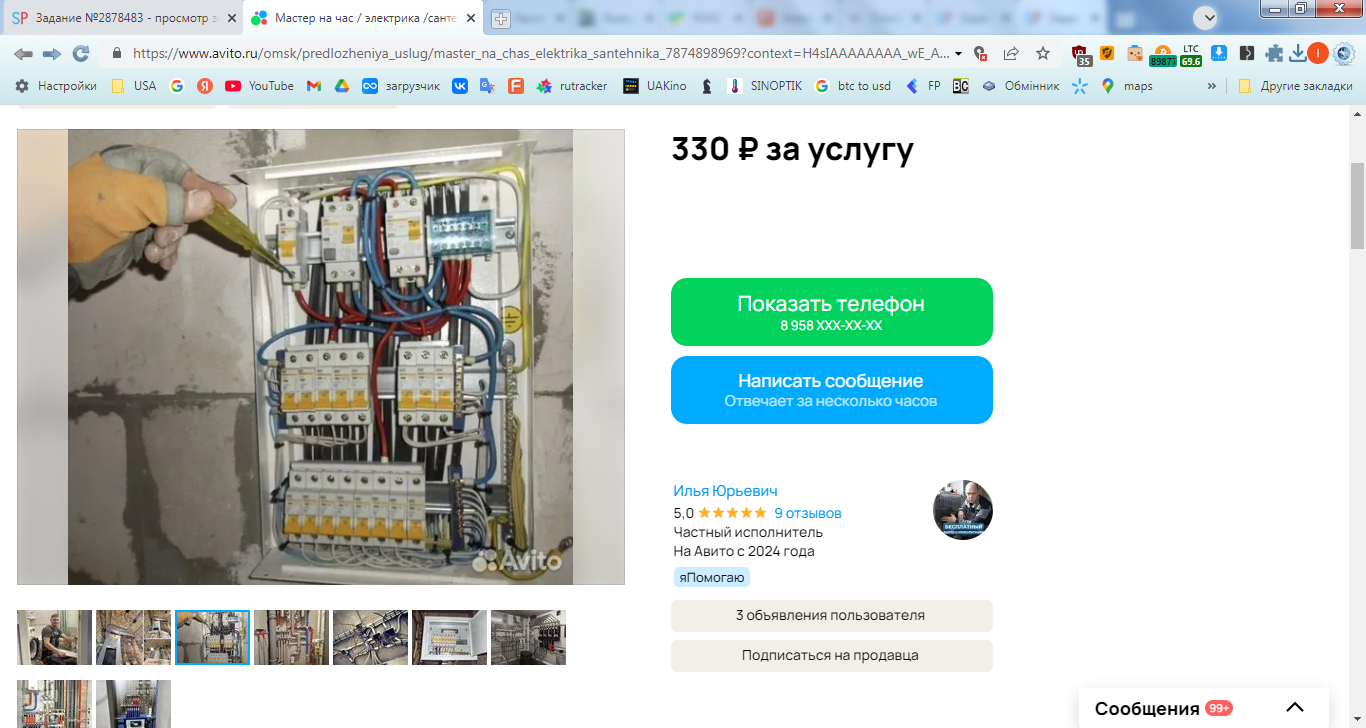This screenshot has width=1366, height=728.
Task: Open the orange profile avatar button
Action: 1318,53
